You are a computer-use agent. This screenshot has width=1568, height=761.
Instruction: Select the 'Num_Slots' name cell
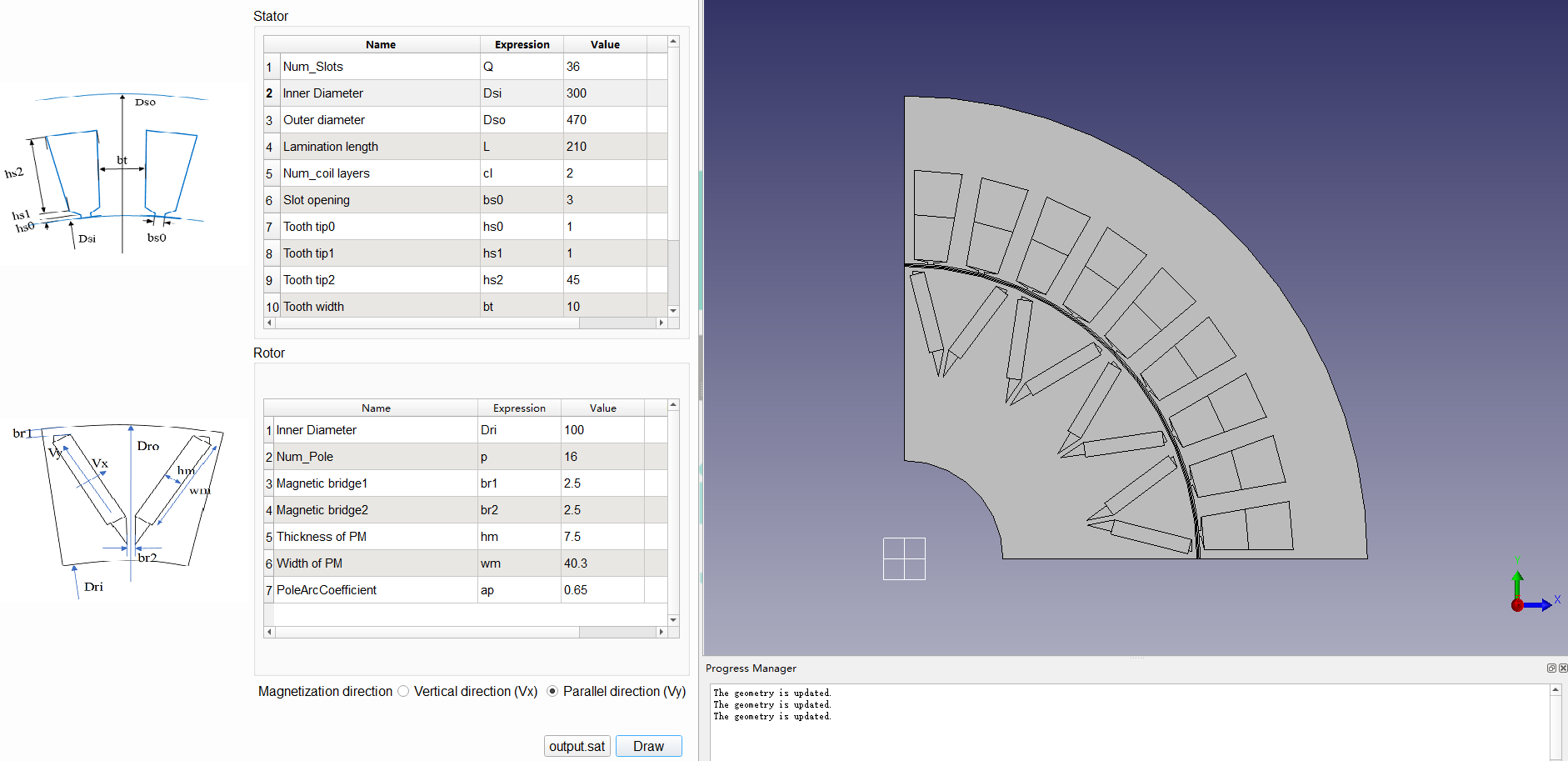coord(381,67)
